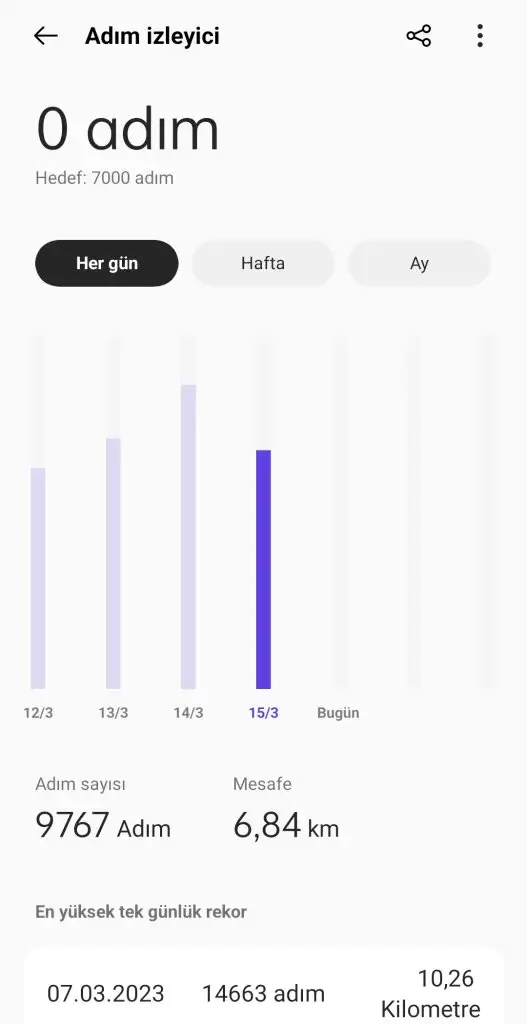
Task: Tap the Bugün date label
Action: (x=338, y=712)
